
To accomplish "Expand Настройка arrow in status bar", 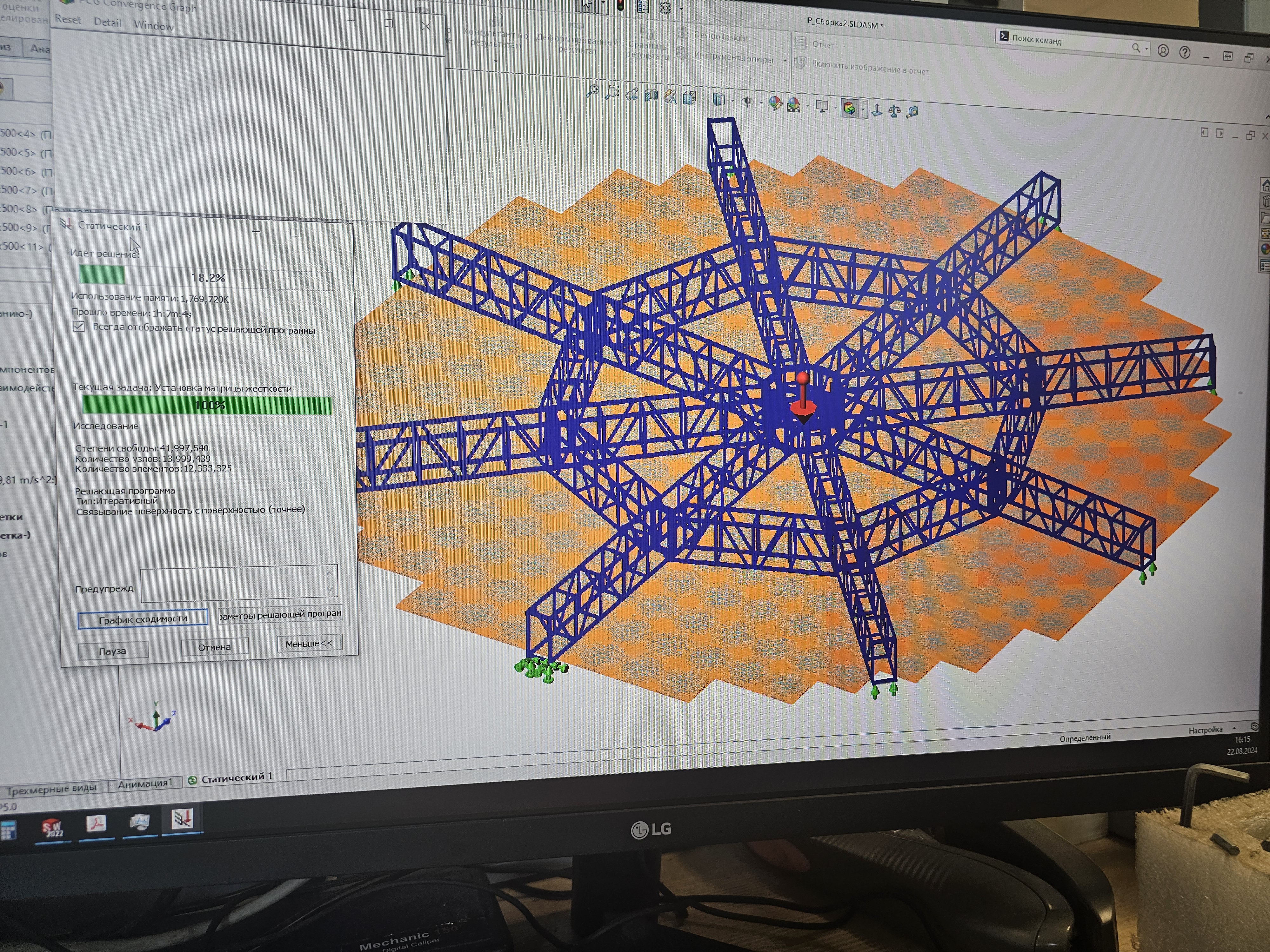I will click(1234, 728).
